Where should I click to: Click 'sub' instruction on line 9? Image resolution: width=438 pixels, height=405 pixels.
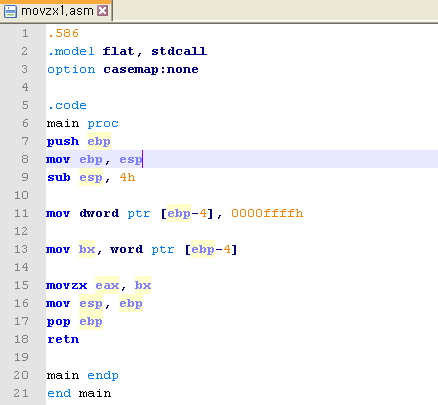[59, 177]
